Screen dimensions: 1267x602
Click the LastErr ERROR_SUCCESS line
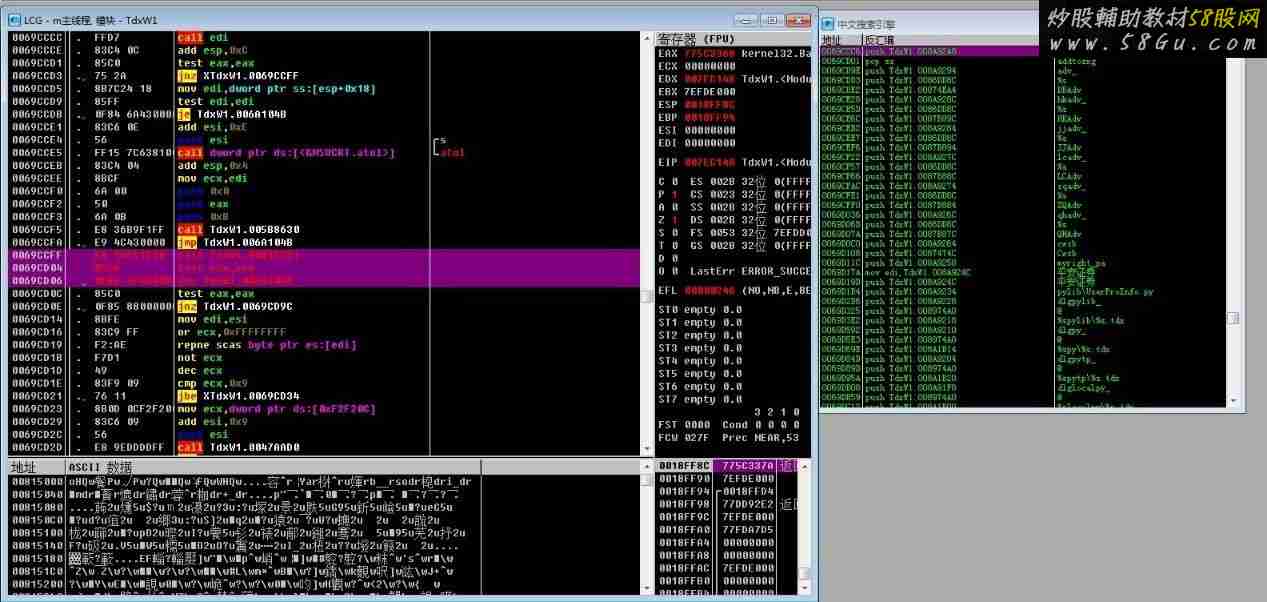coord(752,271)
